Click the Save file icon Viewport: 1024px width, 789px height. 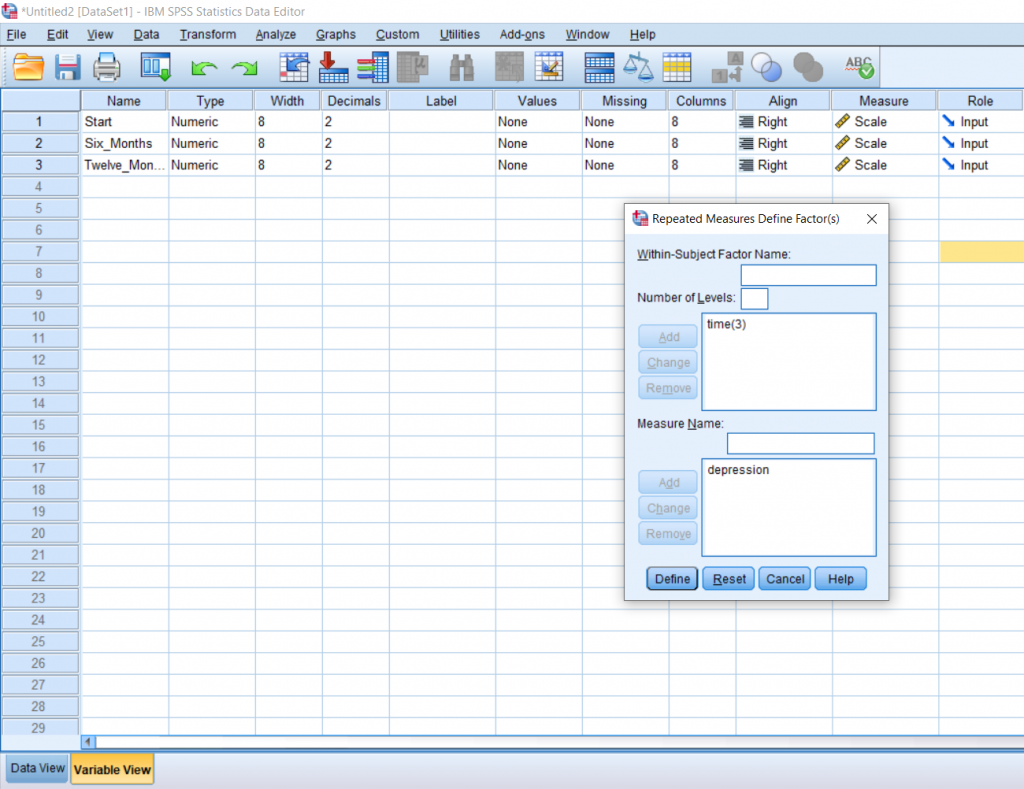pos(67,67)
